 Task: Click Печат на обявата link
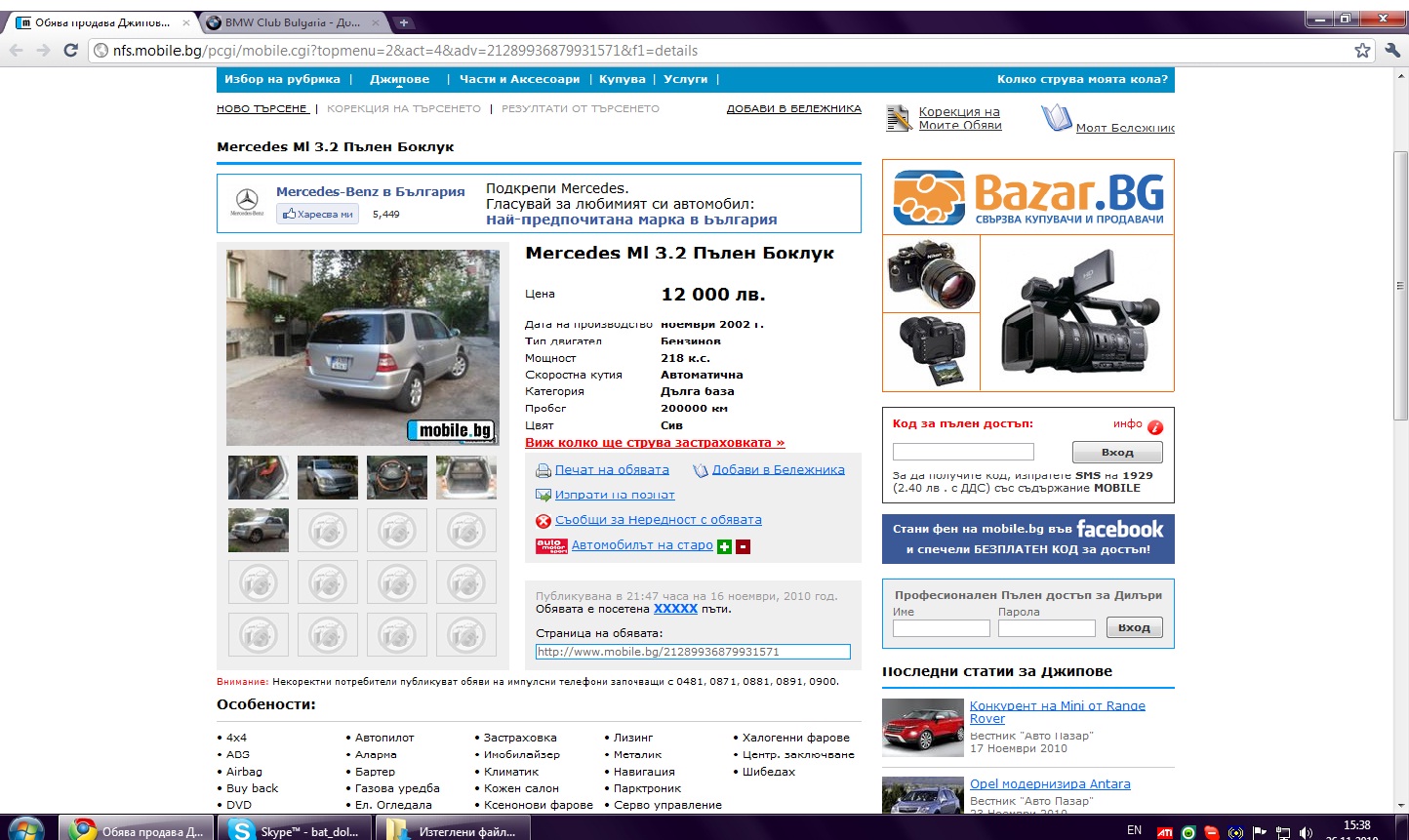point(612,470)
